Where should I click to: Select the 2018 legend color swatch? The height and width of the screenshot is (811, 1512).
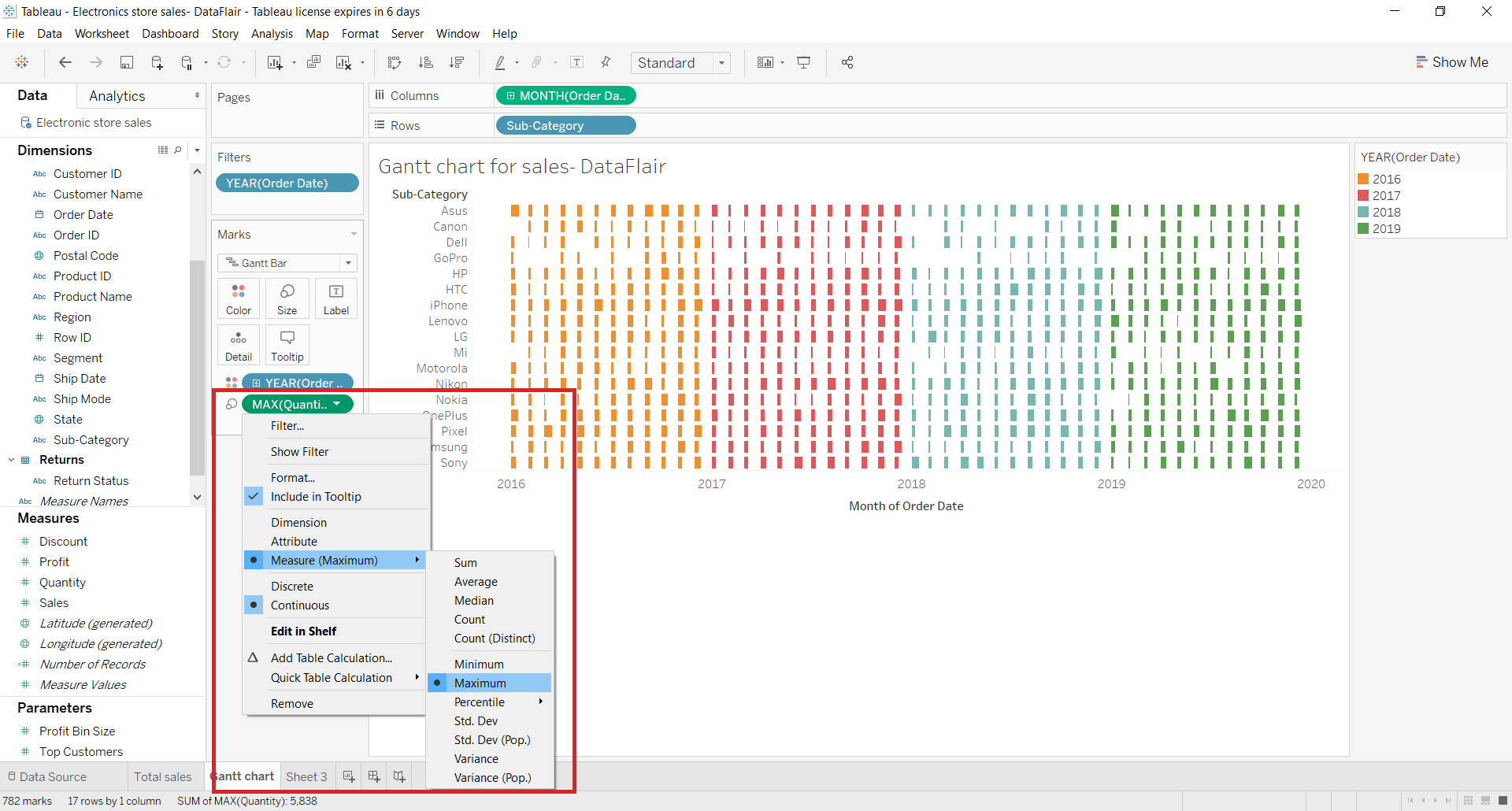coord(1365,212)
